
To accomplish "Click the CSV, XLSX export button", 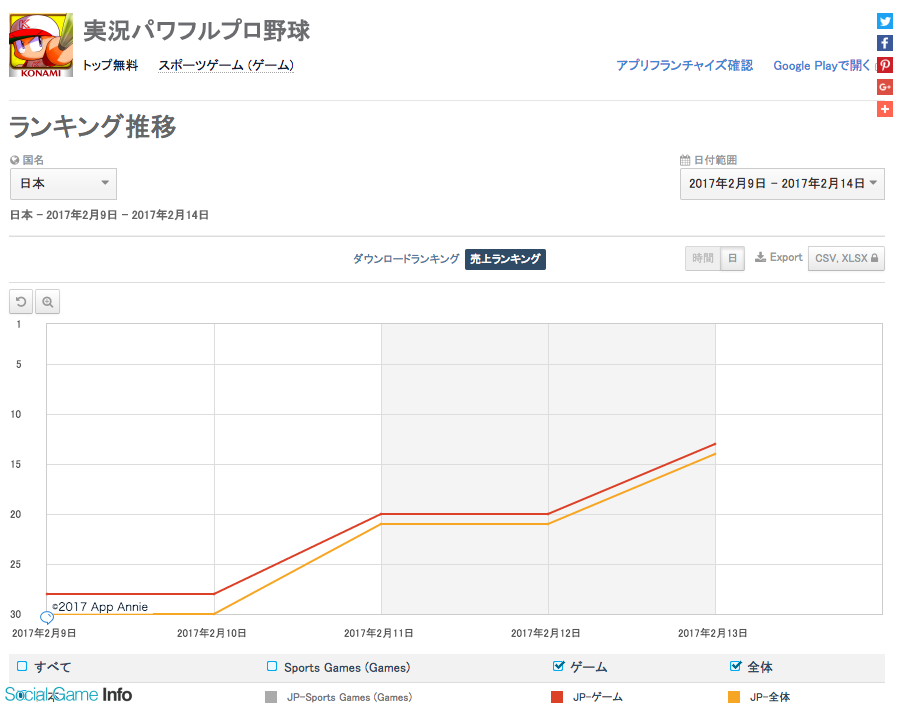I will 846,258.
